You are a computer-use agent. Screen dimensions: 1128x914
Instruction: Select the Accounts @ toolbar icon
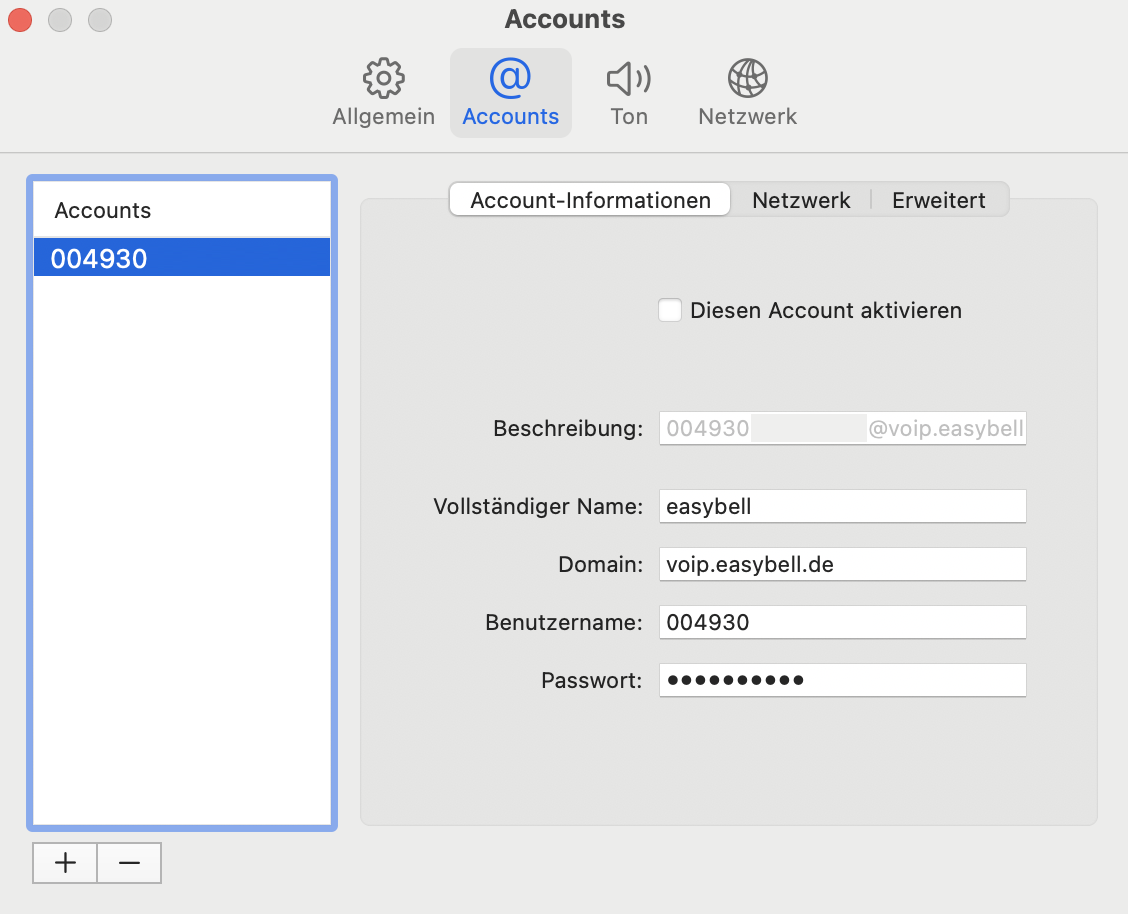510,93
